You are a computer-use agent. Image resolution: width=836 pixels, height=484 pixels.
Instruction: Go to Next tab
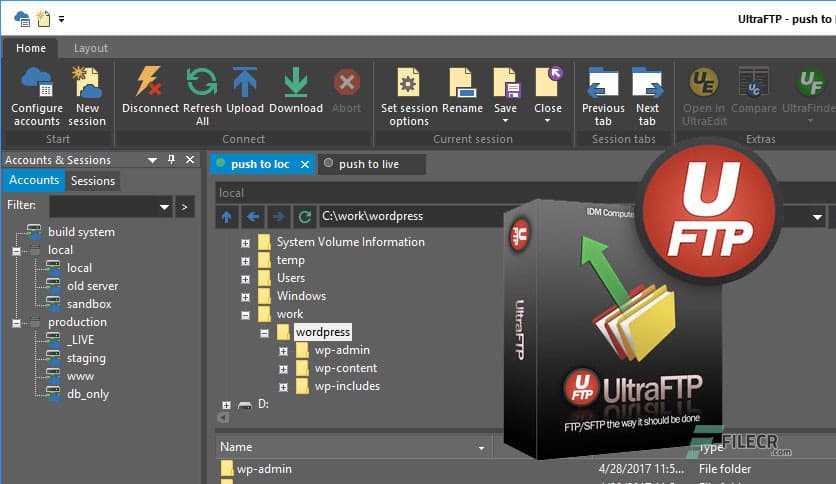[x=647, y=97]
